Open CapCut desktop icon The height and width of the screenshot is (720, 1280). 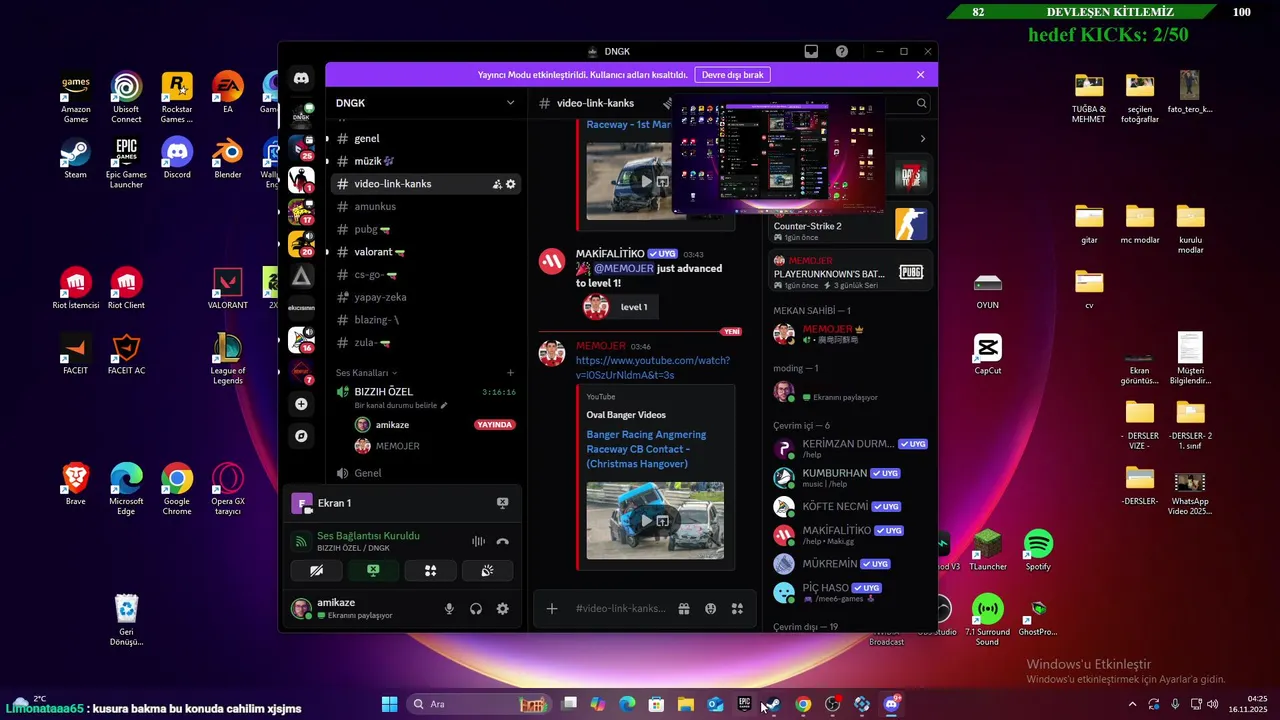987,354
